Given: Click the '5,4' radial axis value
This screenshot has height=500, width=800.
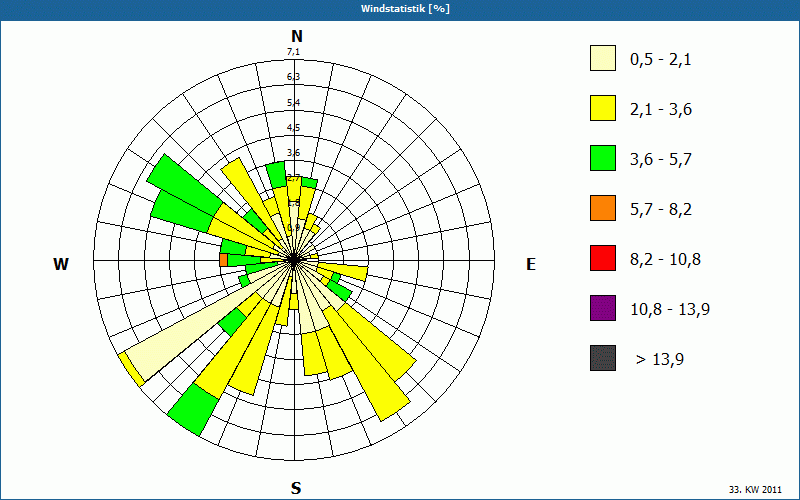Looking at the screenshot, I should click(293, 103).
